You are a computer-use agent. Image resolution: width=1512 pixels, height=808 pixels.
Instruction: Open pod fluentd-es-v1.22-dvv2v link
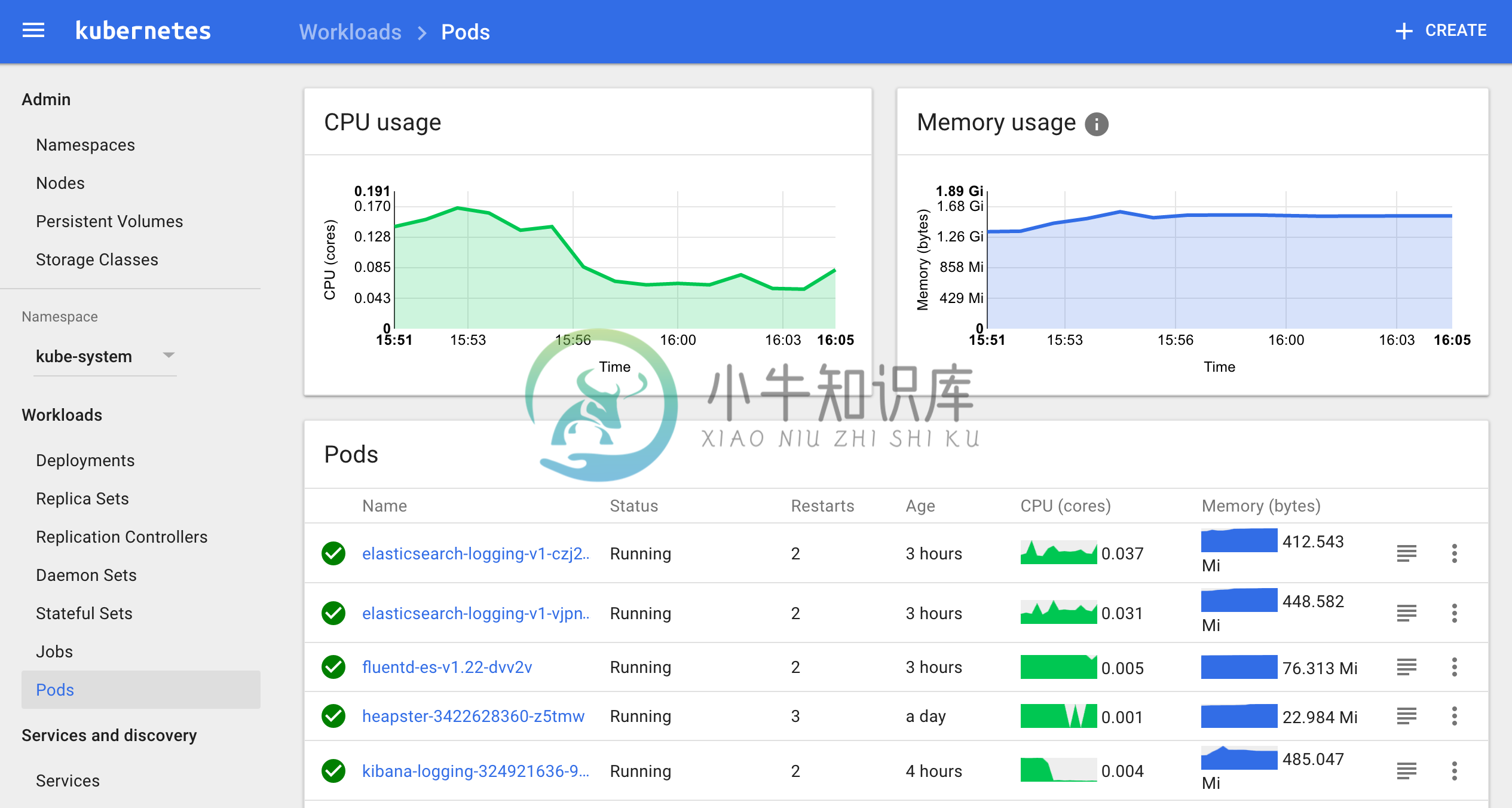point(447,667)
